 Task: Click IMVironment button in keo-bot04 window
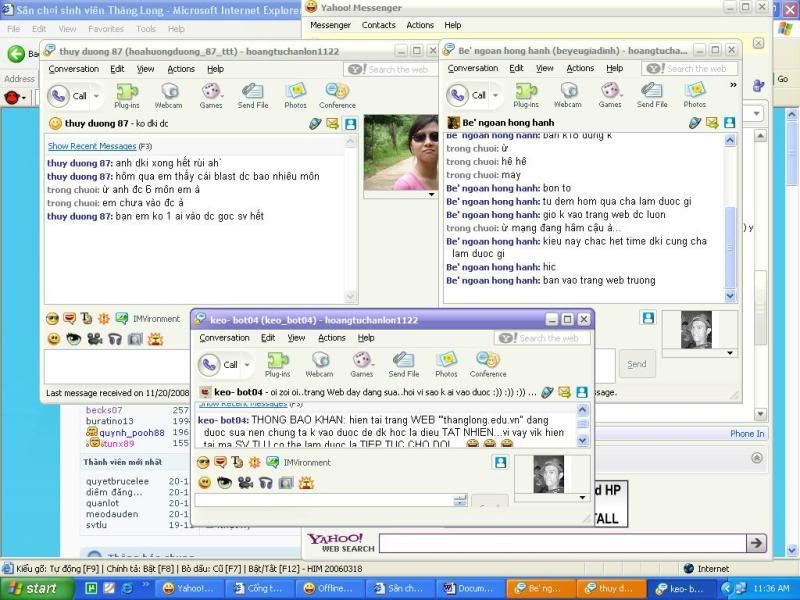click(299, 463)
